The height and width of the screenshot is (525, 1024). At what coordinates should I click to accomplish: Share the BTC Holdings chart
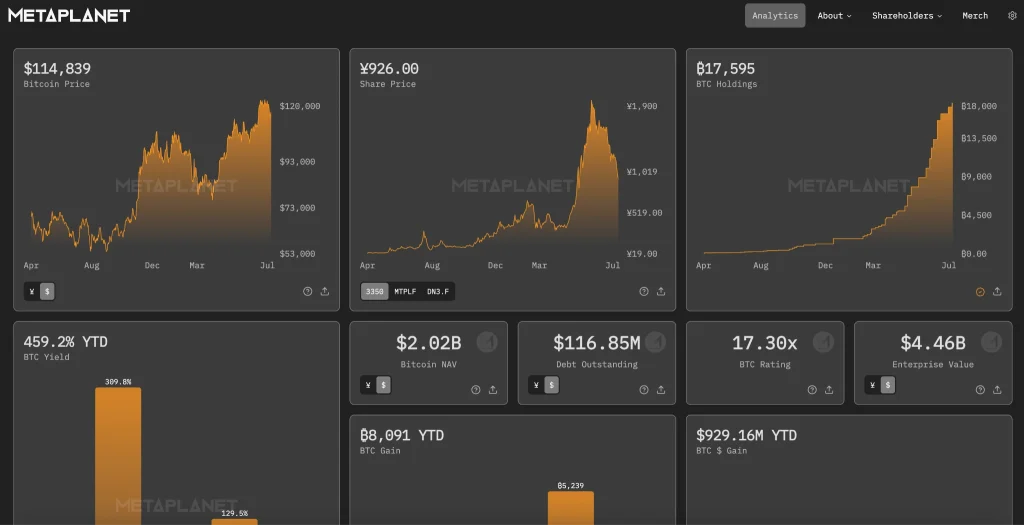click(997, 292)
